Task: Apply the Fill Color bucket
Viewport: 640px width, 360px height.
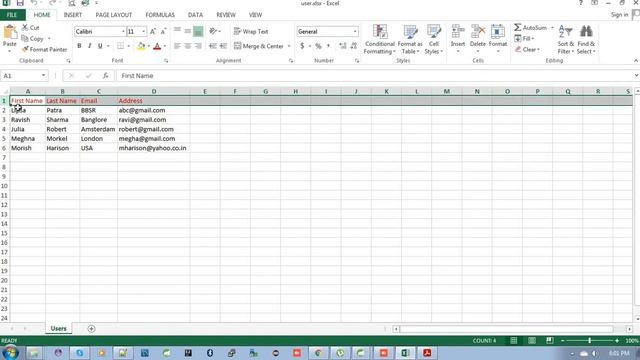Action: 141,46
